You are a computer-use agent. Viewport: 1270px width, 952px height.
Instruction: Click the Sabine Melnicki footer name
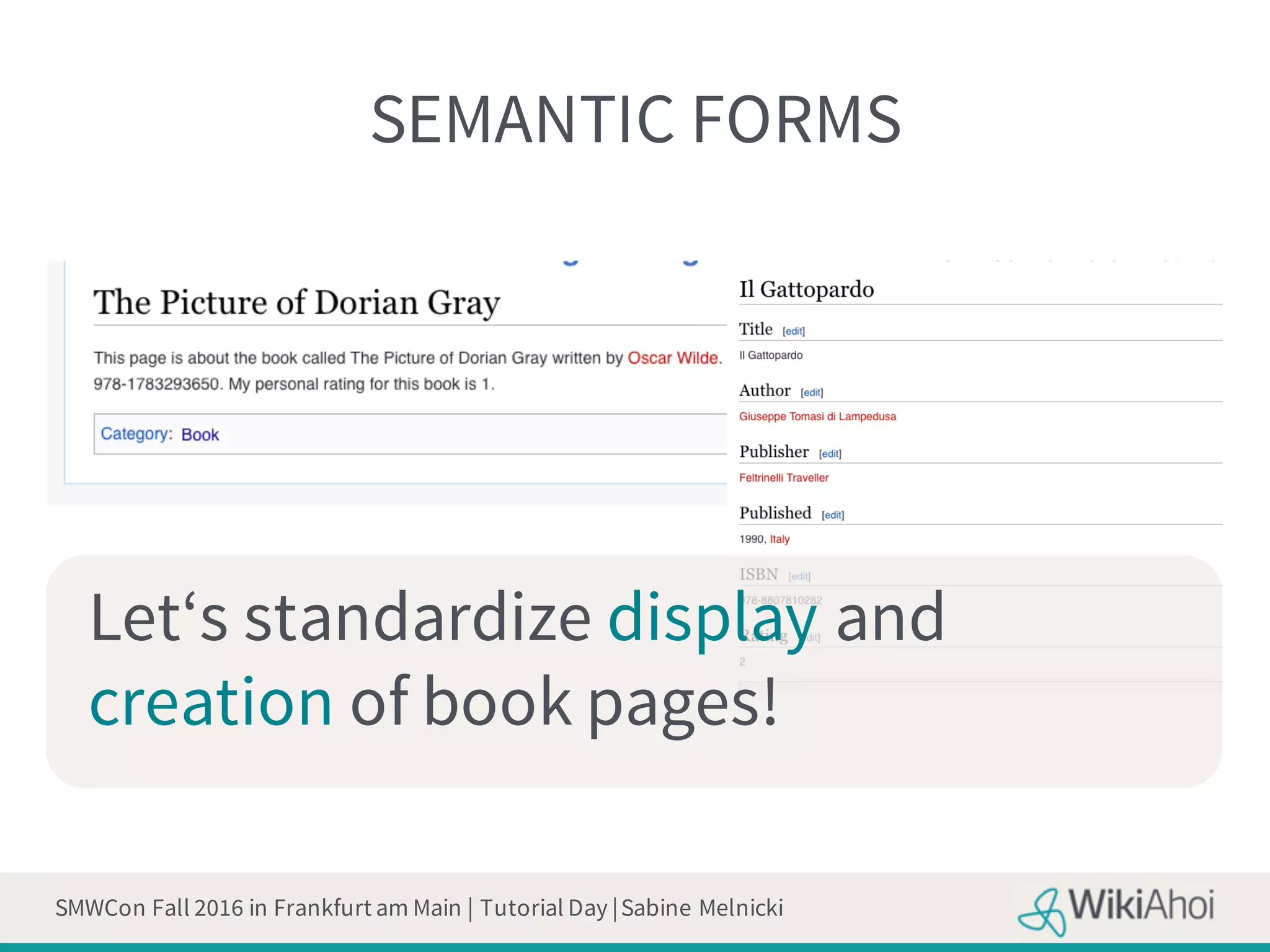click(x=702, y=908)
